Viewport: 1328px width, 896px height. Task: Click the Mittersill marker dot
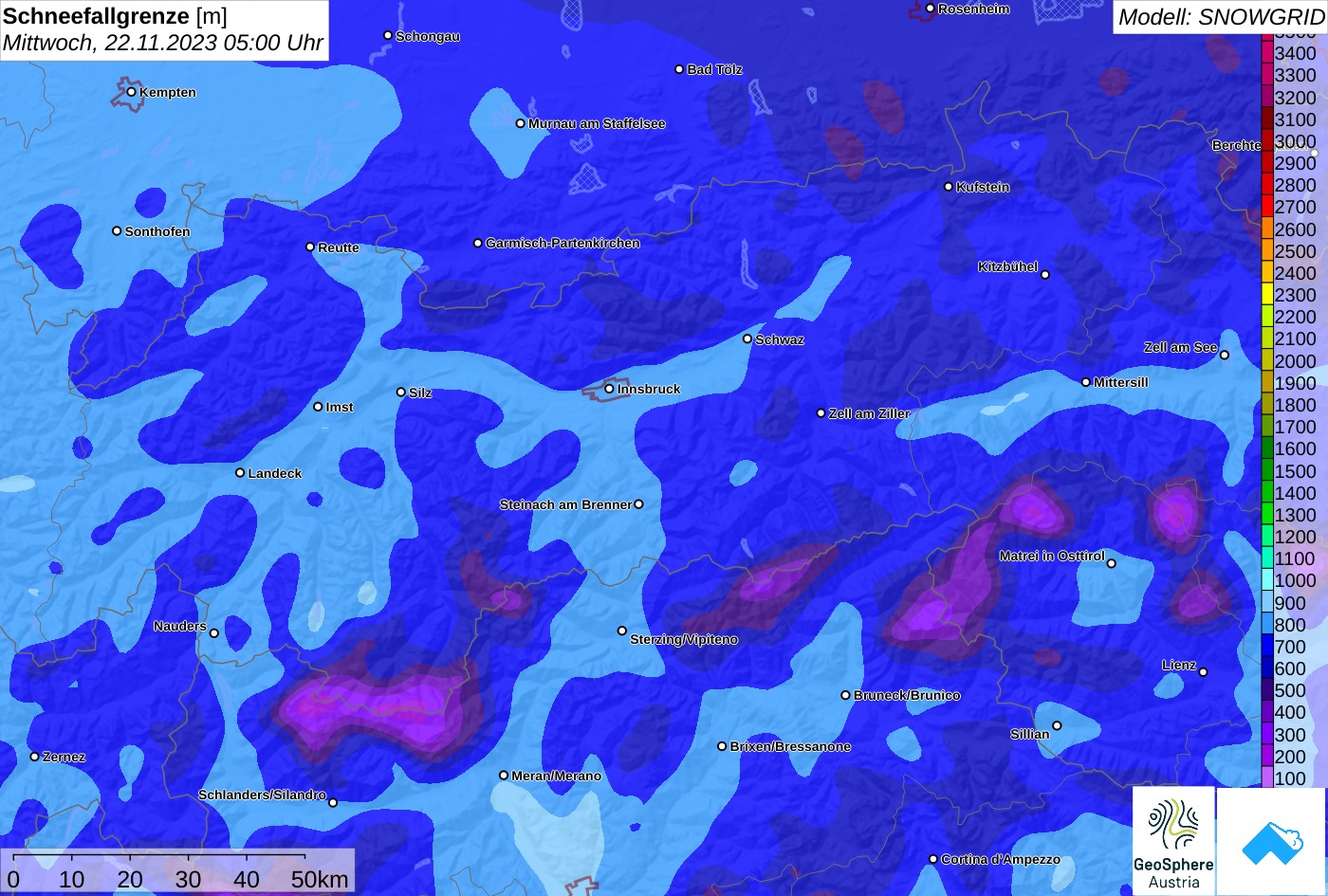pos(1086,382)
